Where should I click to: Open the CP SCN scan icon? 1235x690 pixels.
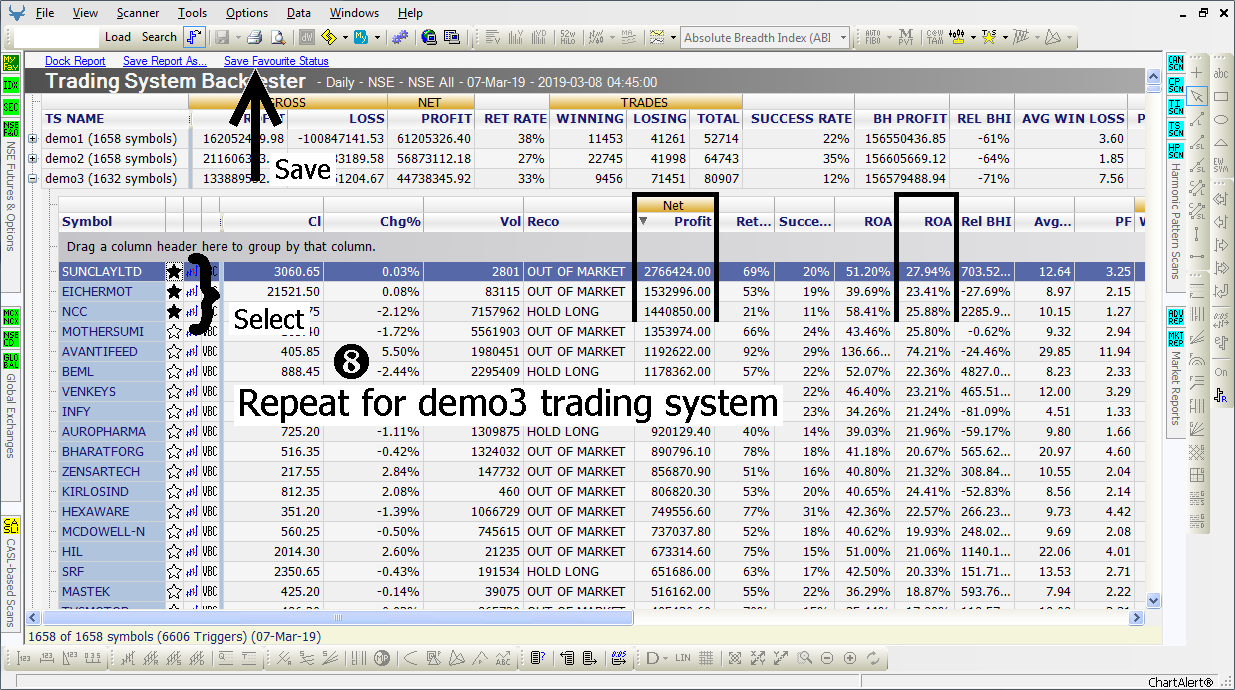tap(1175, 86)
